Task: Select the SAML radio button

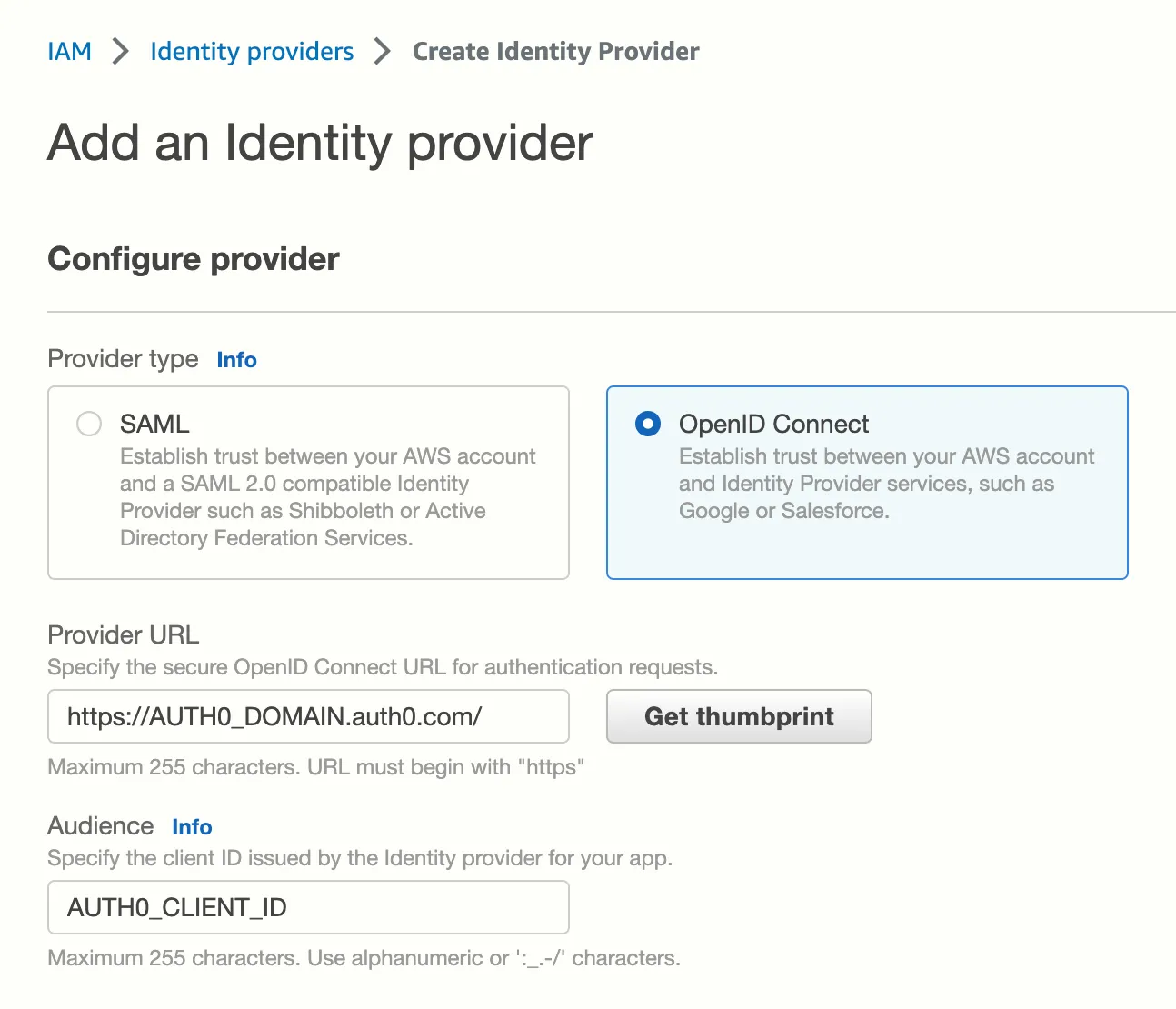Action: pyautogui.click(x=88, y=424)
